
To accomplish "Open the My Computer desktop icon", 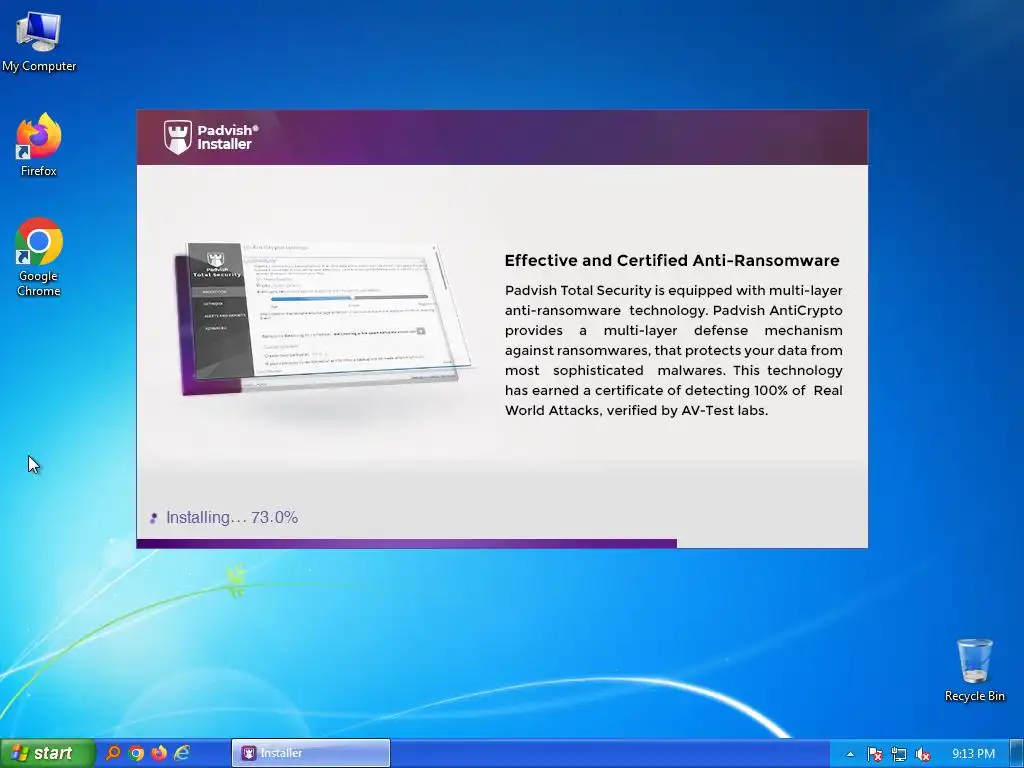I will (39, 41).
